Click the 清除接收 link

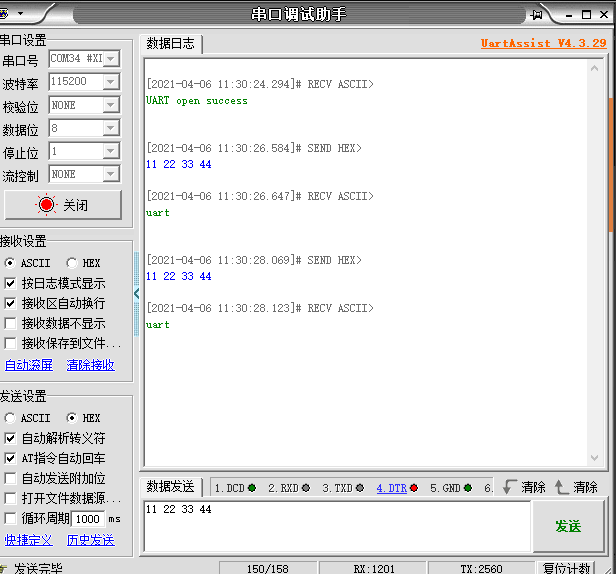click(91, 365)
